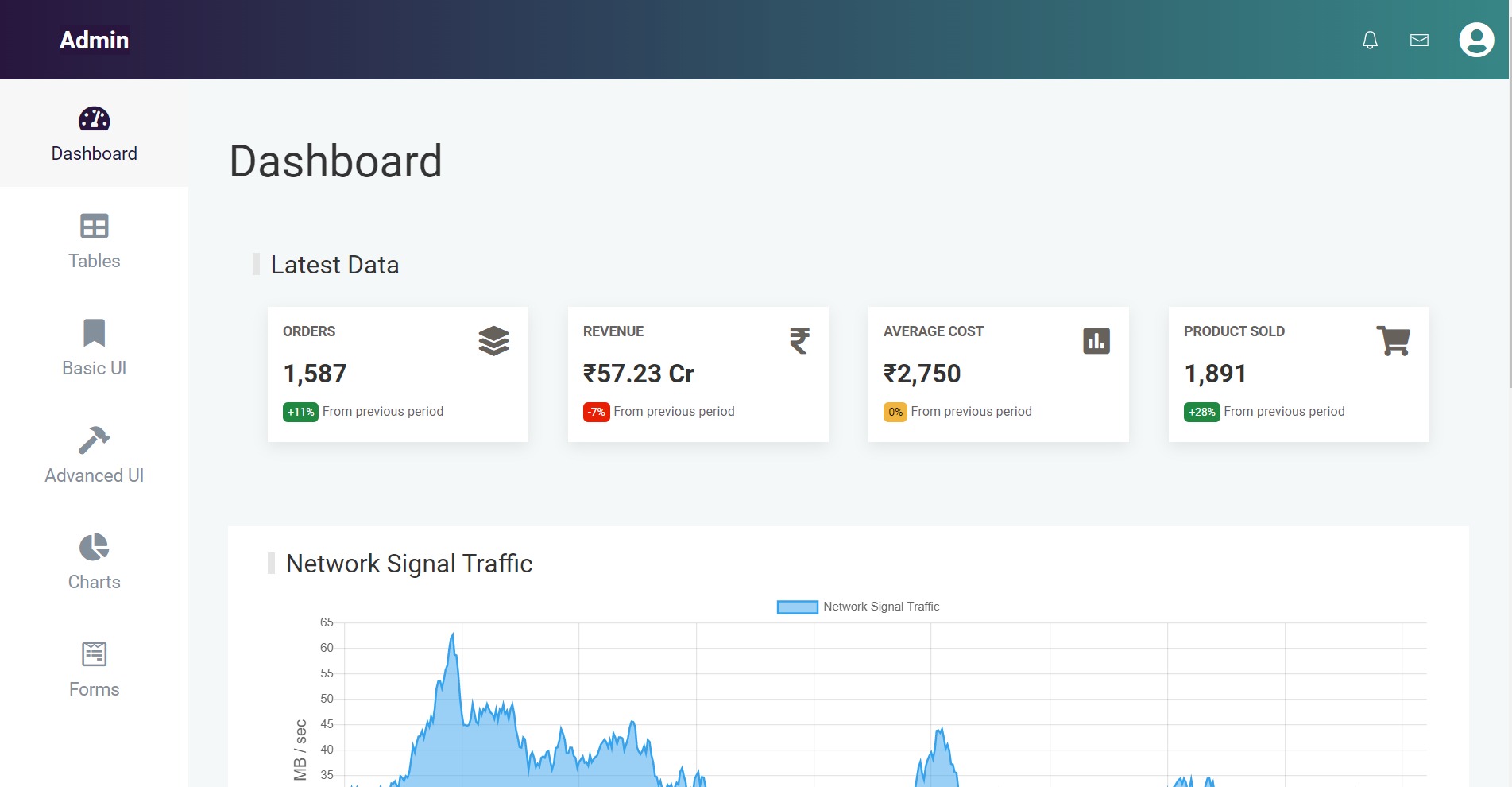This screenshot has width=1512, height=787.
Task: Click the Dashboard page heading
Action: tap(335, 160)
